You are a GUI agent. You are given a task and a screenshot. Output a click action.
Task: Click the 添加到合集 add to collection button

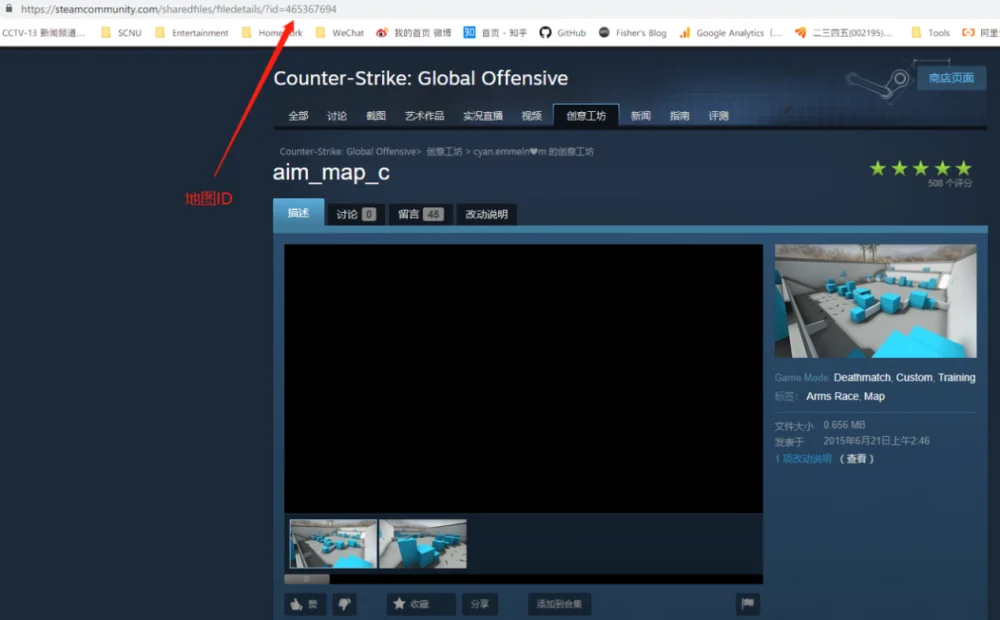[x=559, y=603]
